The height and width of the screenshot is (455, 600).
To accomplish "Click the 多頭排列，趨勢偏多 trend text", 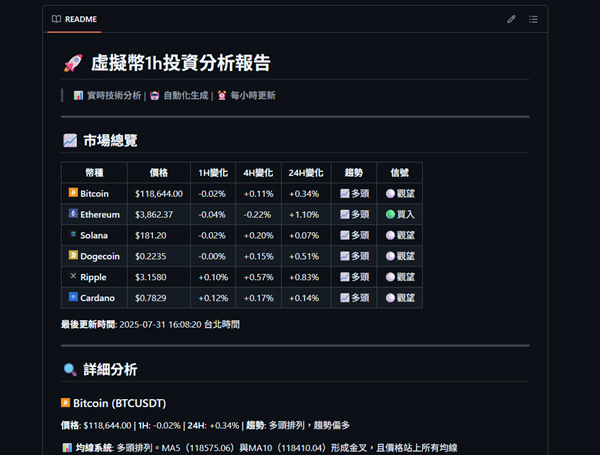I will 309,425.
